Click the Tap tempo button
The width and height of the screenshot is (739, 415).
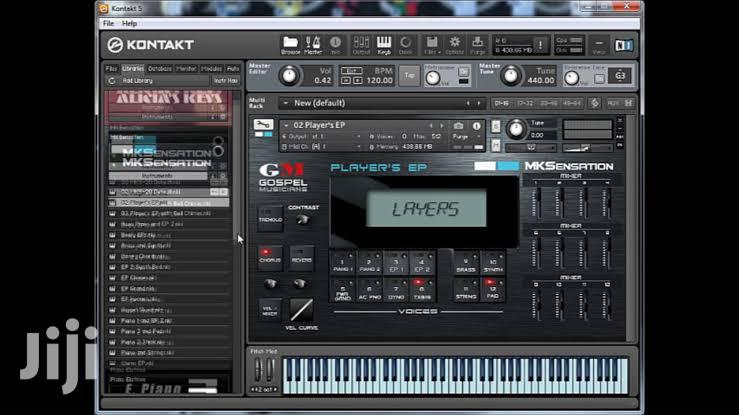pos(410,75)
